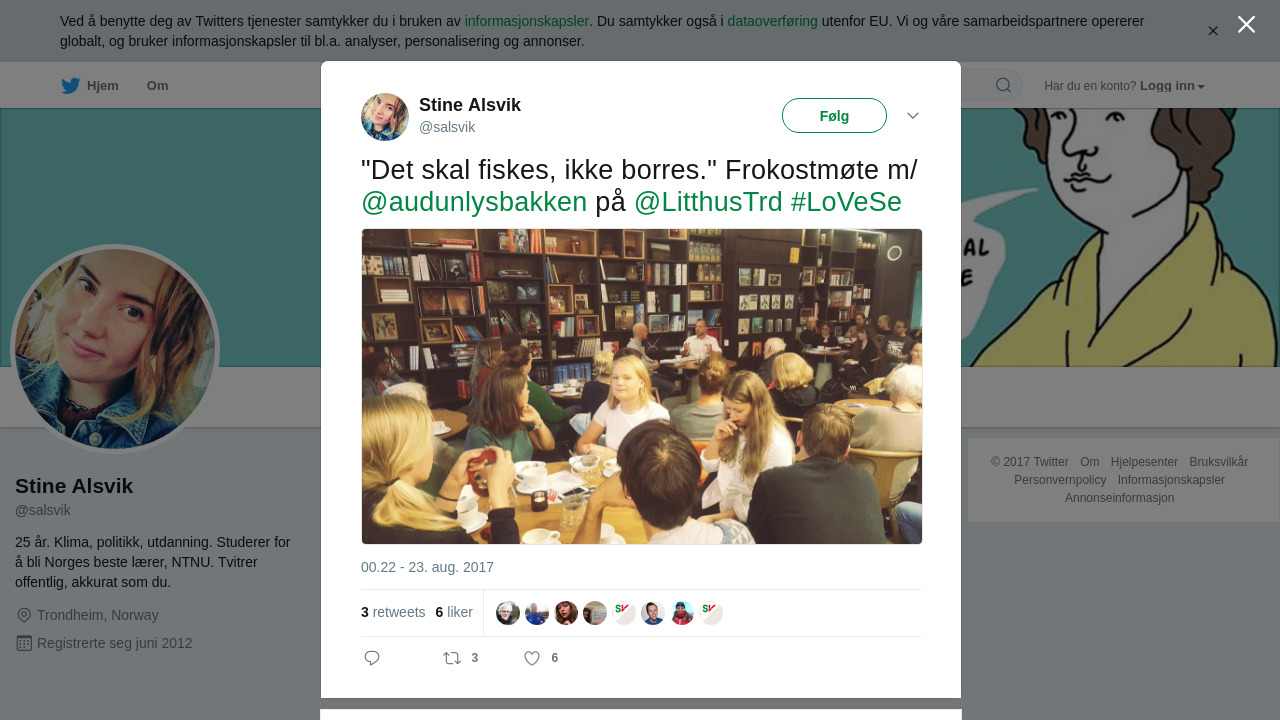The height and width of the screenshot is (720, 1280).
Task: Like the tweet with heart icon
Action: pyautogui.click(x=532, y=658)
